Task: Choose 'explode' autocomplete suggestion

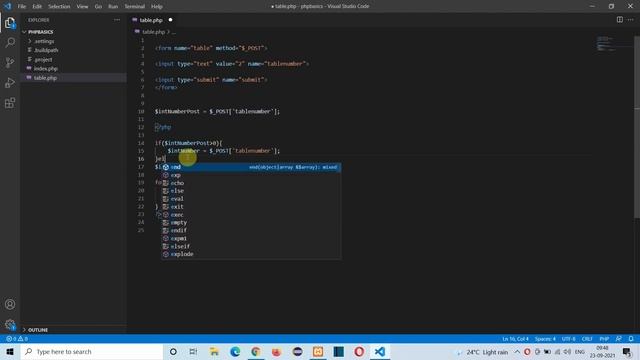Action: (x=251, y=254)
